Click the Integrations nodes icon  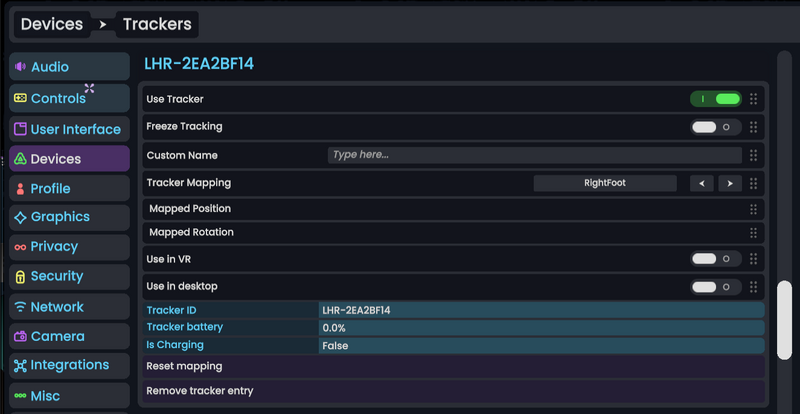tap(20, 366)
